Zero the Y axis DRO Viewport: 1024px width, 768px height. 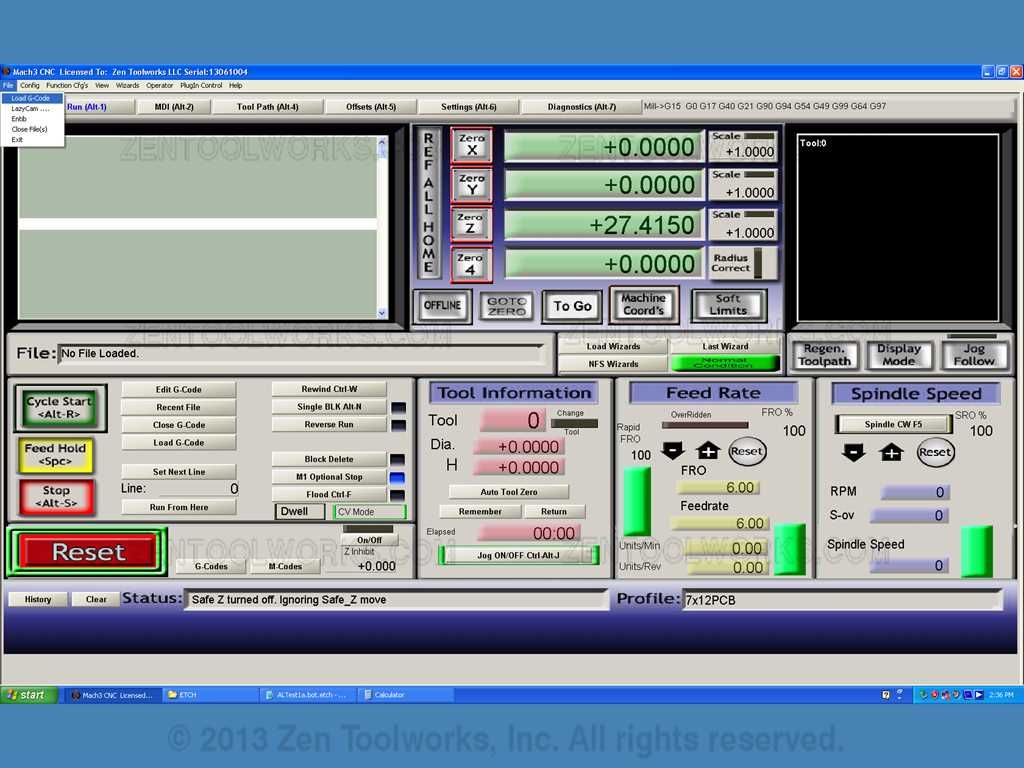point(472,185)
